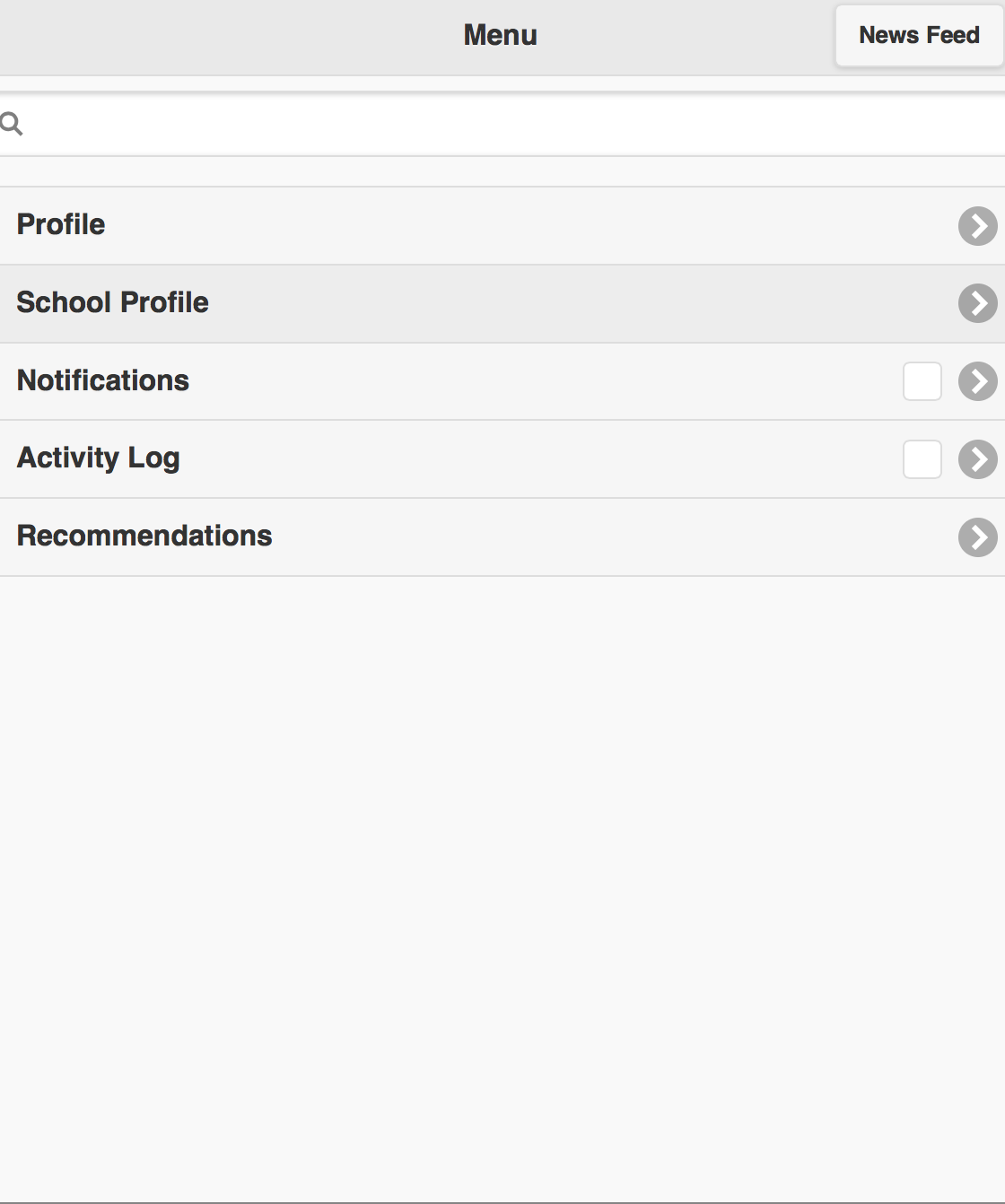Click the empty area below Recommendations

coord(502,888)
